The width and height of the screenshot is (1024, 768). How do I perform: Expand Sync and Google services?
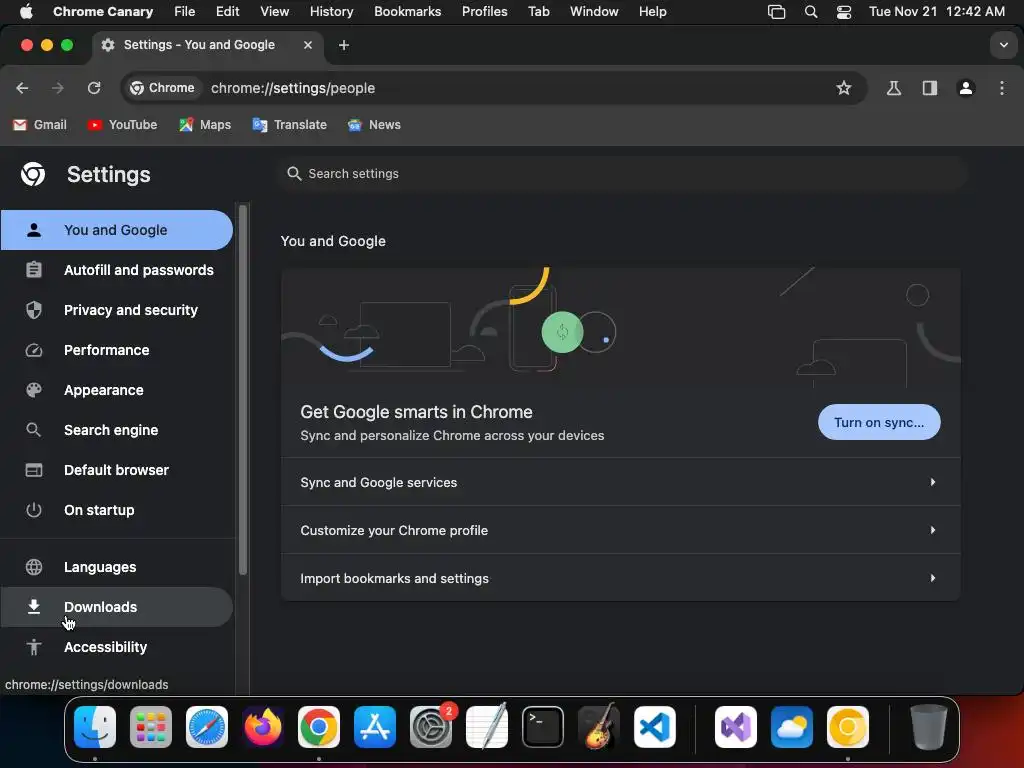620,482
